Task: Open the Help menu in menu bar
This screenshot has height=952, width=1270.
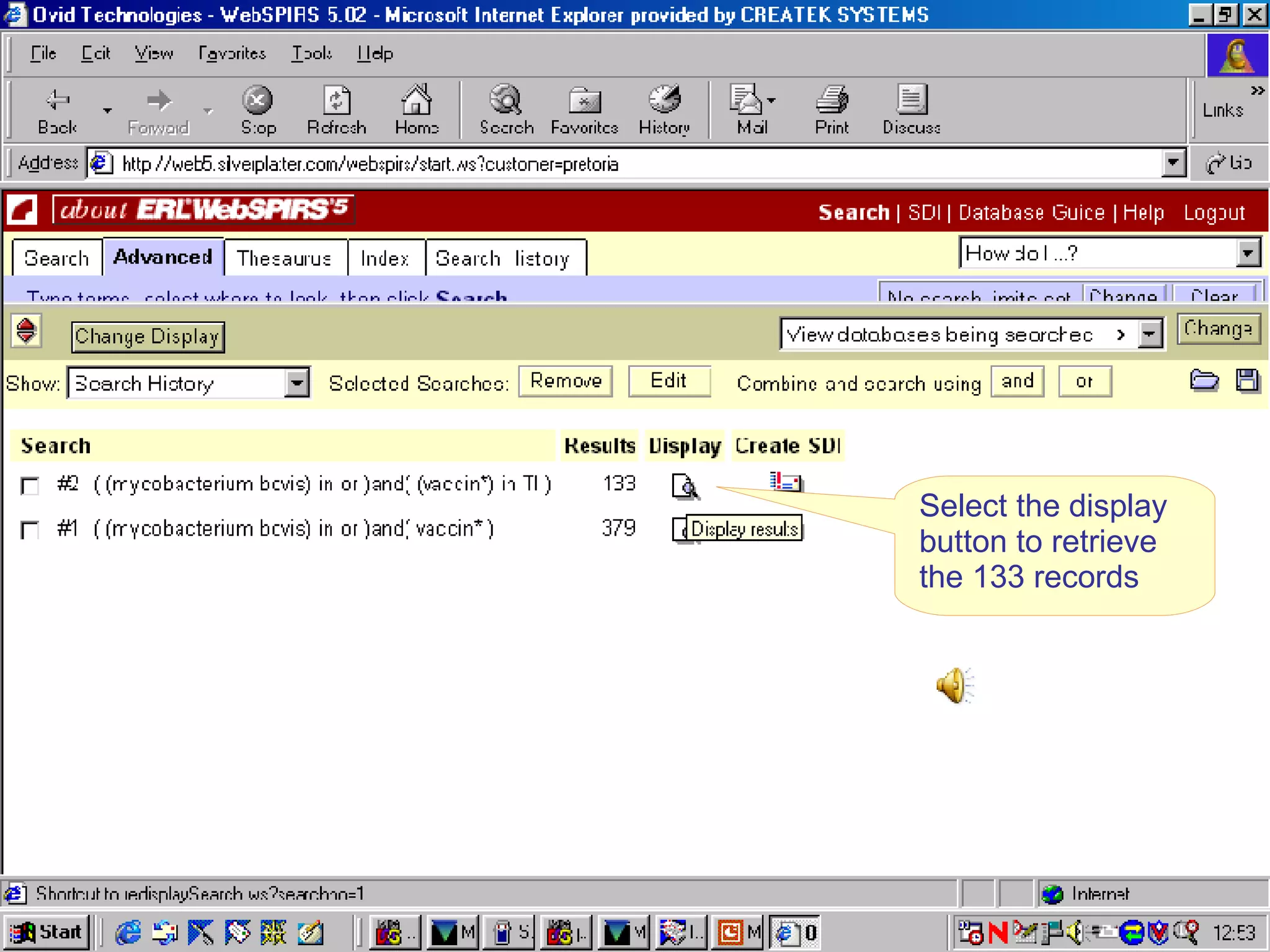Action: click(375, 53)
